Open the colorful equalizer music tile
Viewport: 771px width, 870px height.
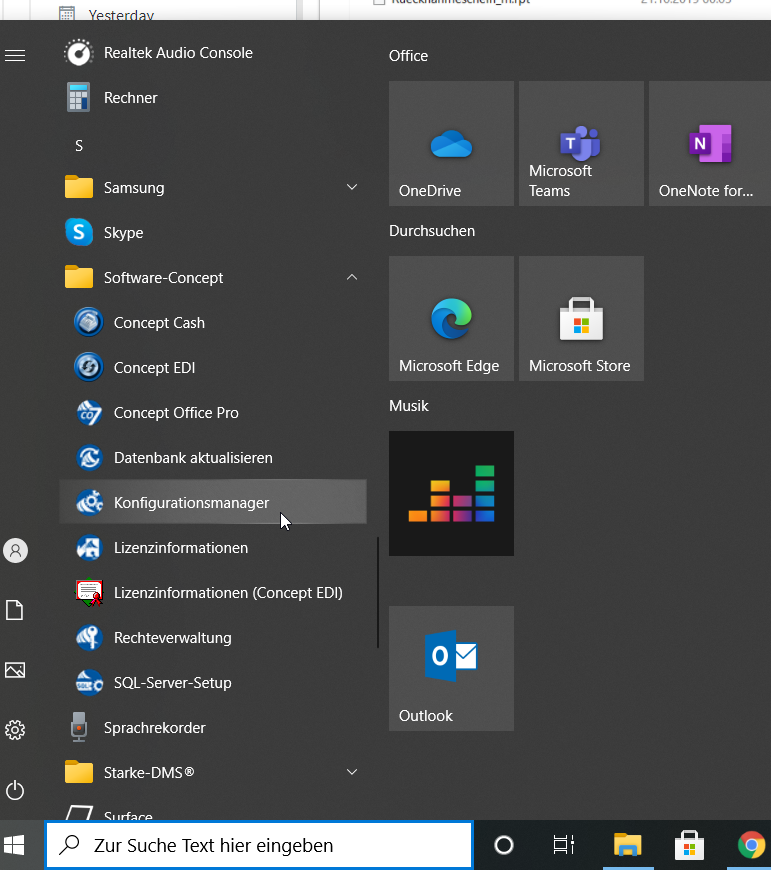click(x=451, y=493)
